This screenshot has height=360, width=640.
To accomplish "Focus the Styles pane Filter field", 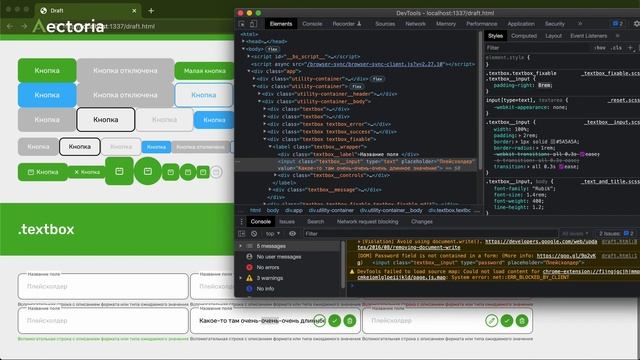I will [x=538, y=48].
